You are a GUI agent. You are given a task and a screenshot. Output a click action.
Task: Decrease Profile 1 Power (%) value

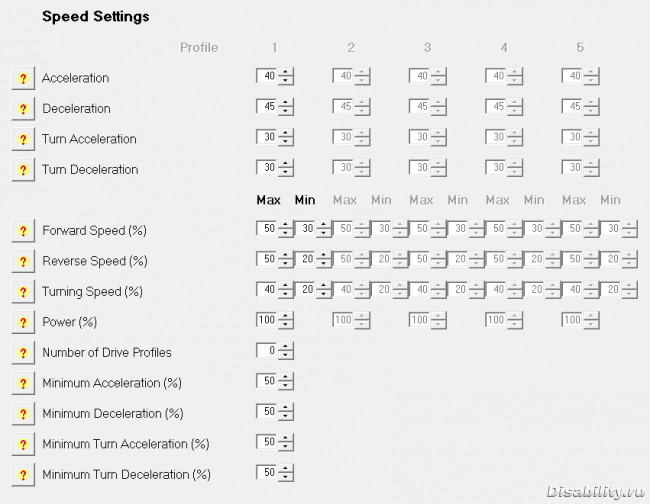point(285,325)
